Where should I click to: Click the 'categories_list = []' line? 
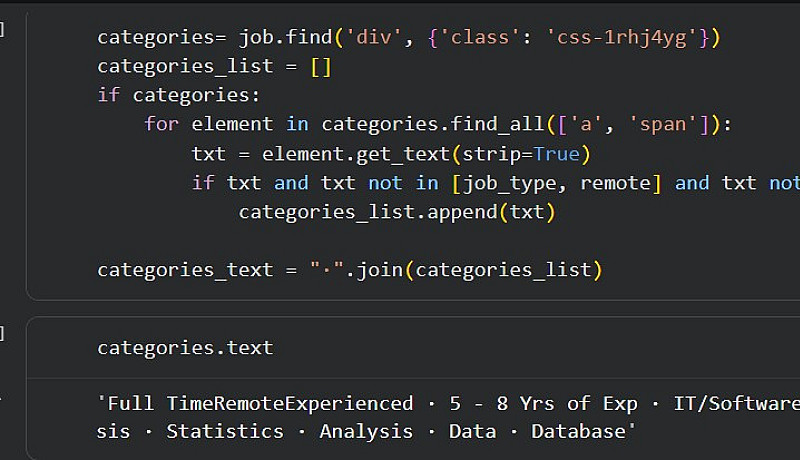pyautogui.click(x=214, y=67)
